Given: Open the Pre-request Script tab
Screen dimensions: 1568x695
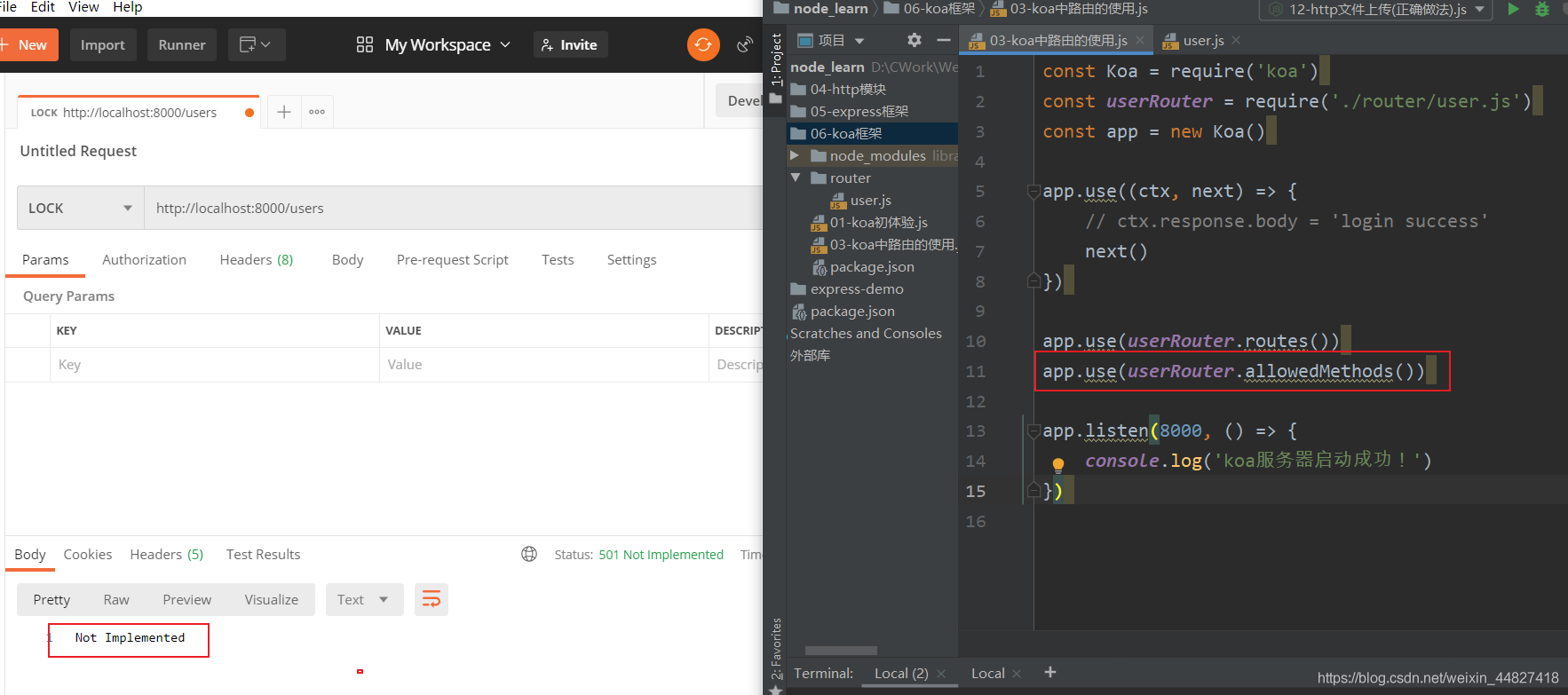Looking at the screenshot, I should [x=453, y=259].
